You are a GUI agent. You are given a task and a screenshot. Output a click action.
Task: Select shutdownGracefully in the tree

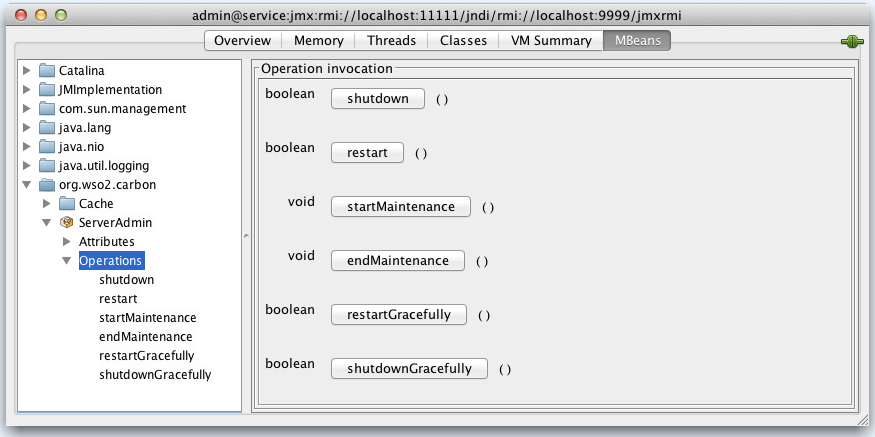pyautogui.click(x=155, y=374)
